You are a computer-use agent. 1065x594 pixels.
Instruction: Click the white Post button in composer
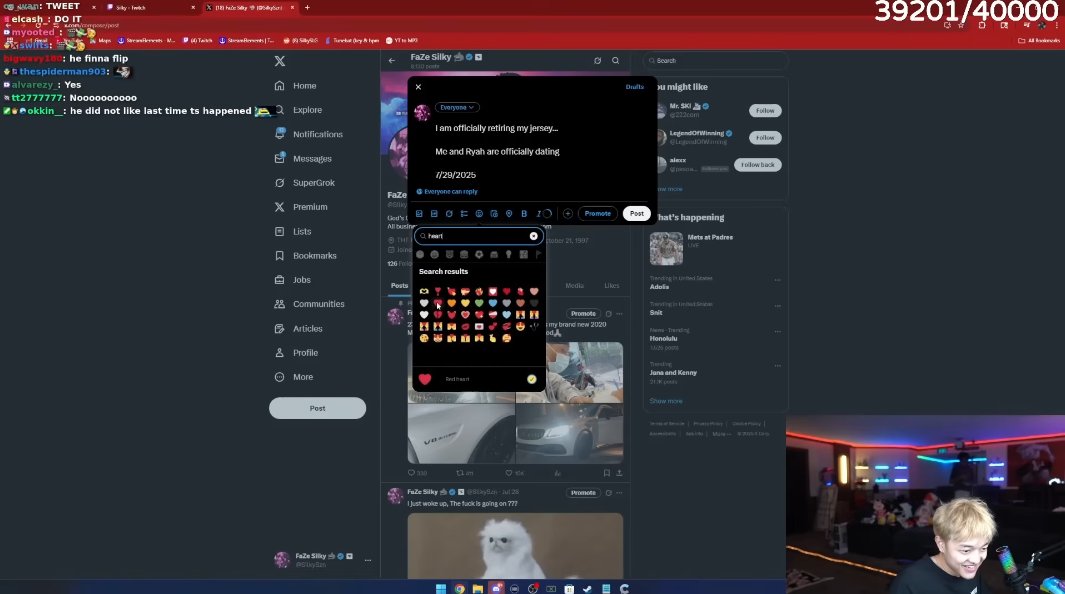click(x=636, y=214)
